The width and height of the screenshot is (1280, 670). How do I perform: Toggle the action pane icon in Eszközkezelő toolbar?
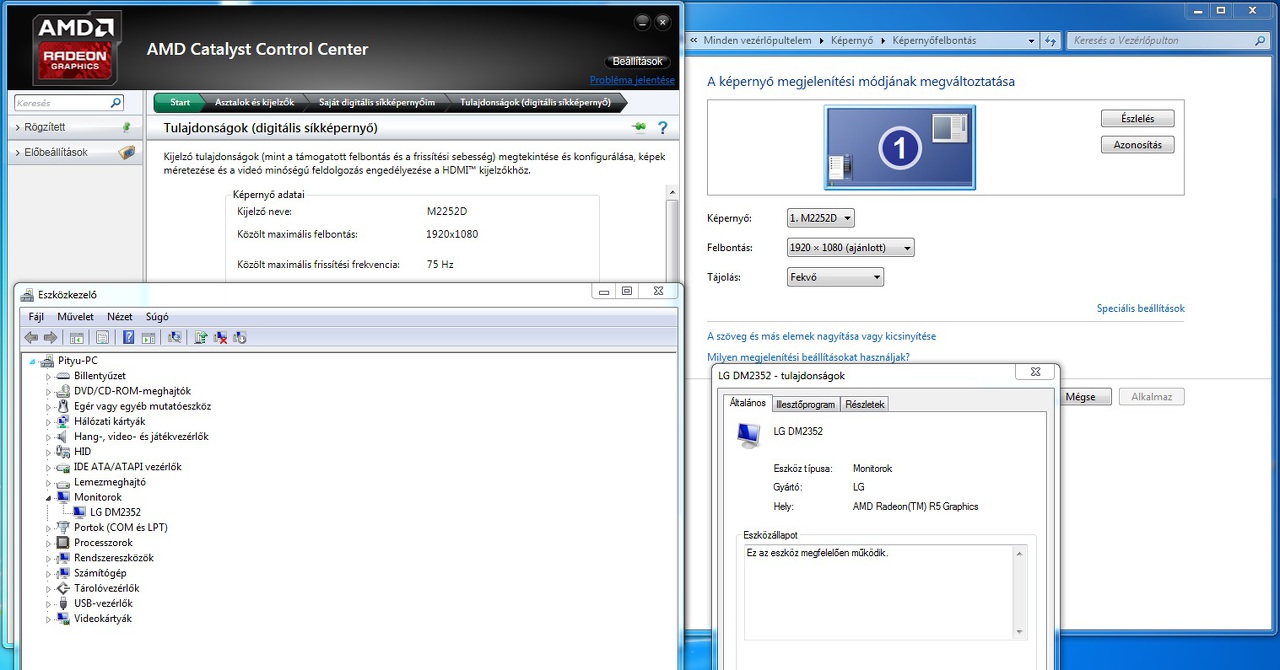click(x=148, y=338)
